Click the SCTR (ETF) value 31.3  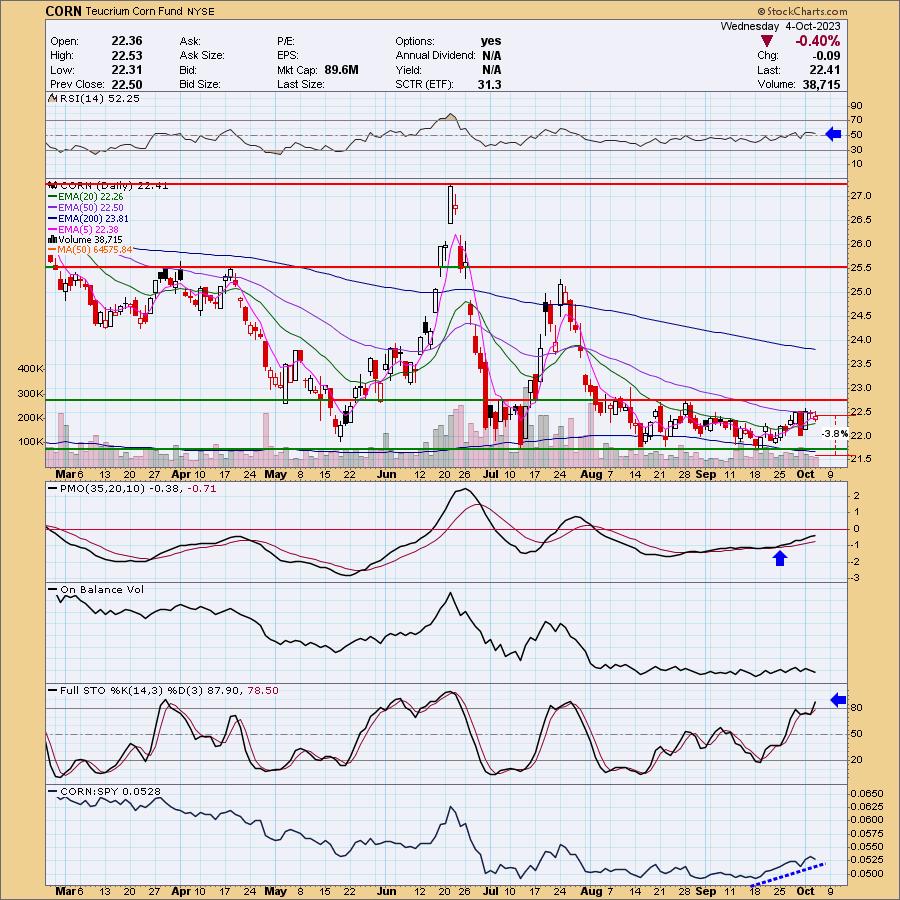pos(489,84)
